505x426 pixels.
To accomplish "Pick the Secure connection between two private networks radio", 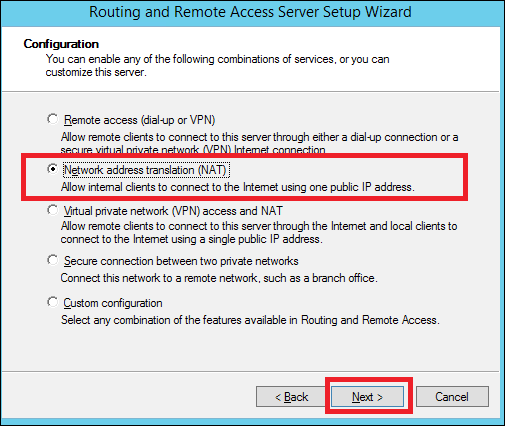I will [x=53, y=260].
